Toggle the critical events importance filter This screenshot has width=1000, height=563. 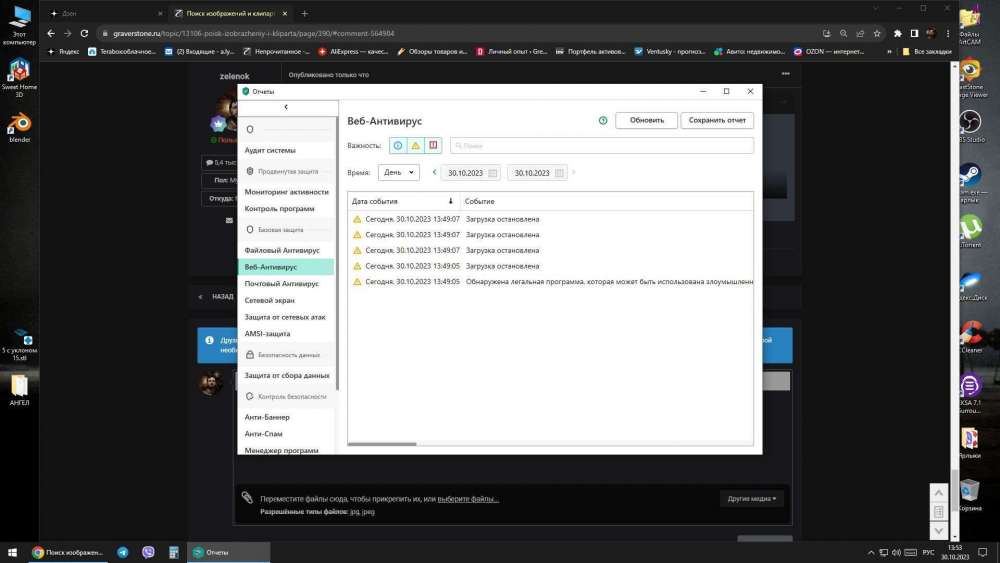tap(432, 145)
